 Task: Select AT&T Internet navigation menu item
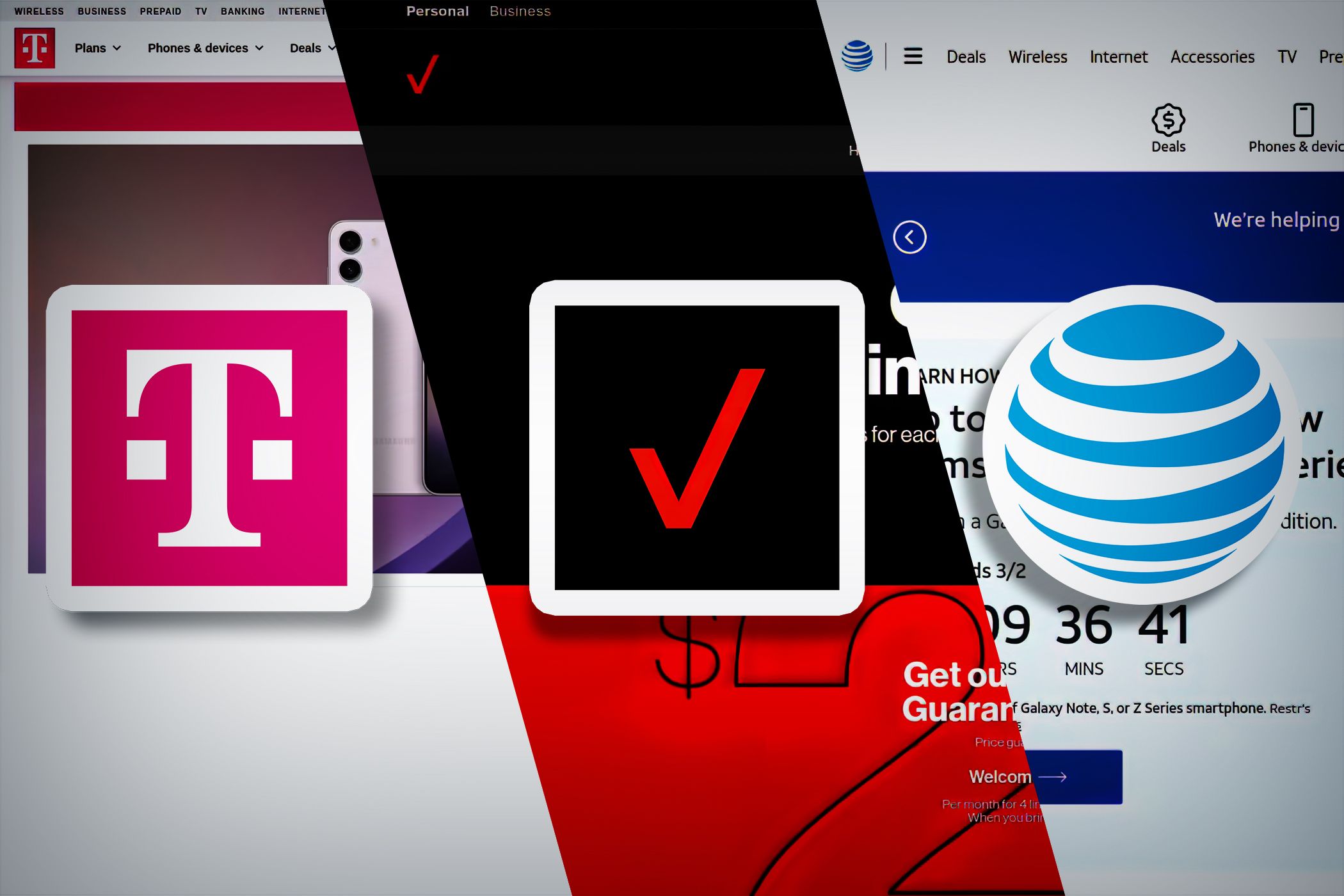1117,56
